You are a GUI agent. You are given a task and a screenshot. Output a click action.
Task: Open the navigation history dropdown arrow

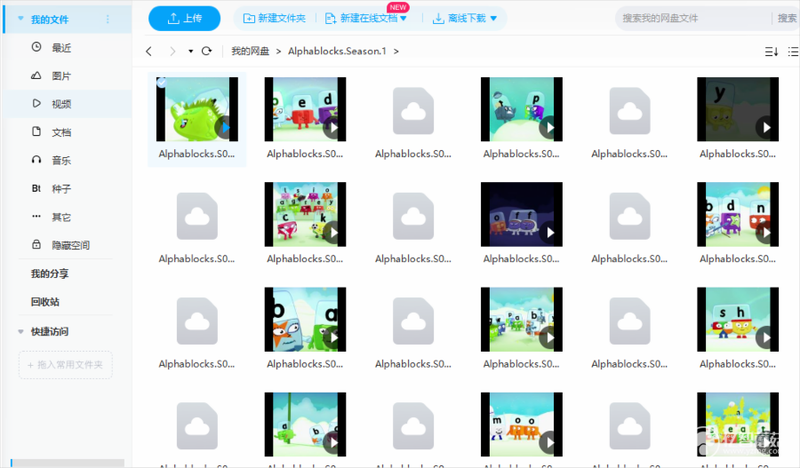click(x=190, y=51)
